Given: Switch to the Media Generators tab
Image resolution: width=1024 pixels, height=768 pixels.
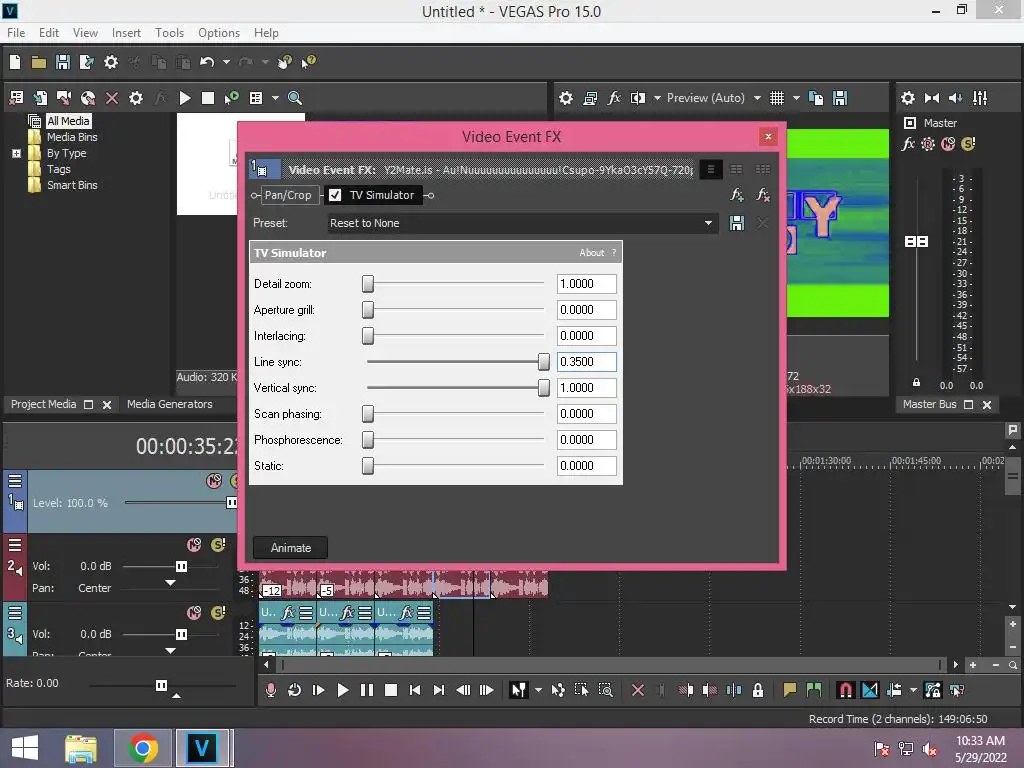Looking at the screenshot, I should (x=170, y=404).
